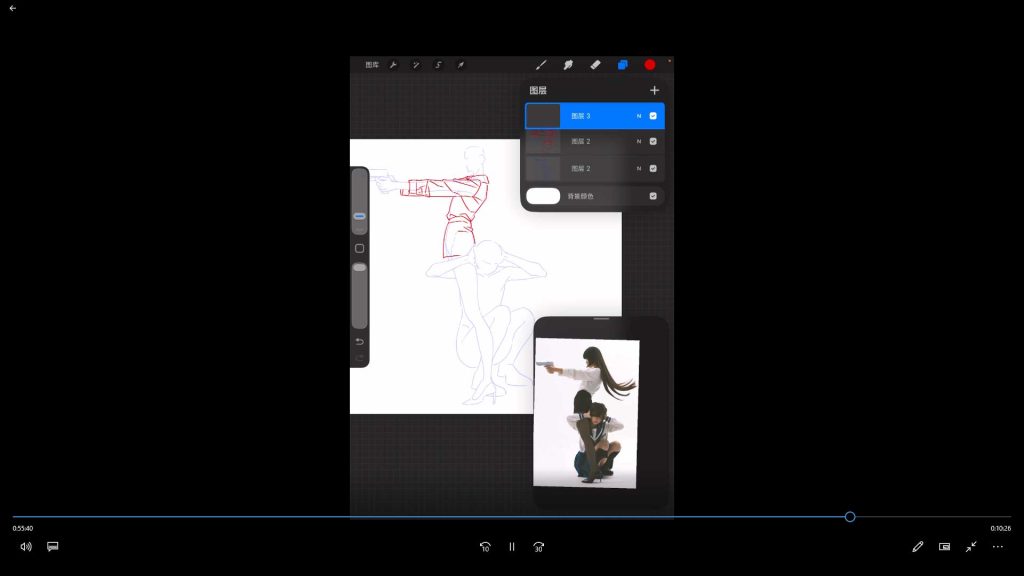Select the Brush paint tool
The width and height of the screenshot is (1024, 576).
[541, 65]
